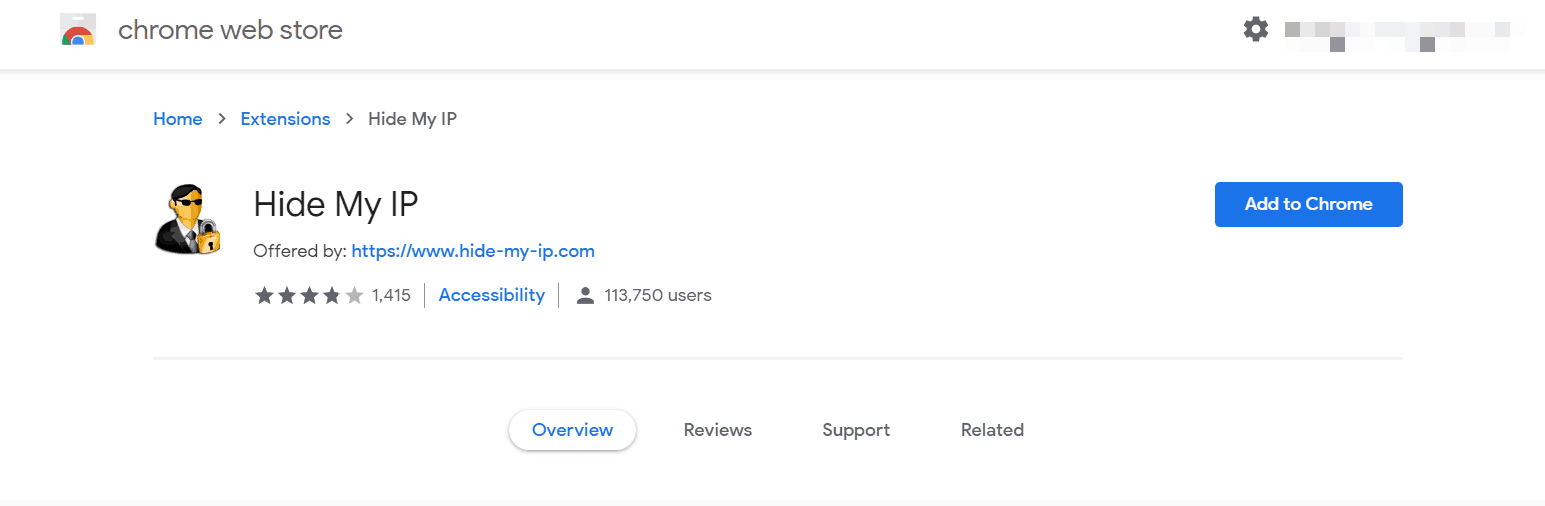Click the first rating star
Viewport: 1545px width, 506px height.
coord(264,295)
